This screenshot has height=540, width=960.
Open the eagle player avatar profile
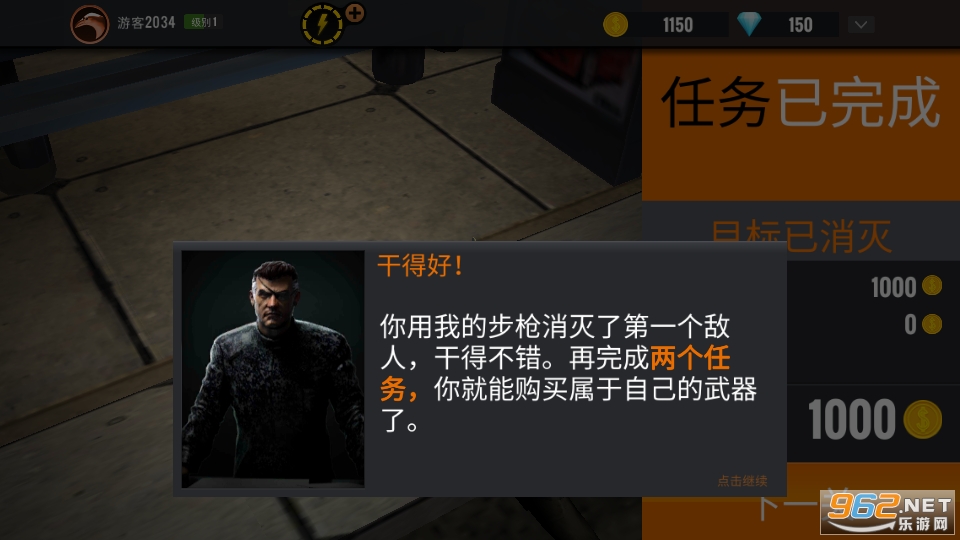89,24
